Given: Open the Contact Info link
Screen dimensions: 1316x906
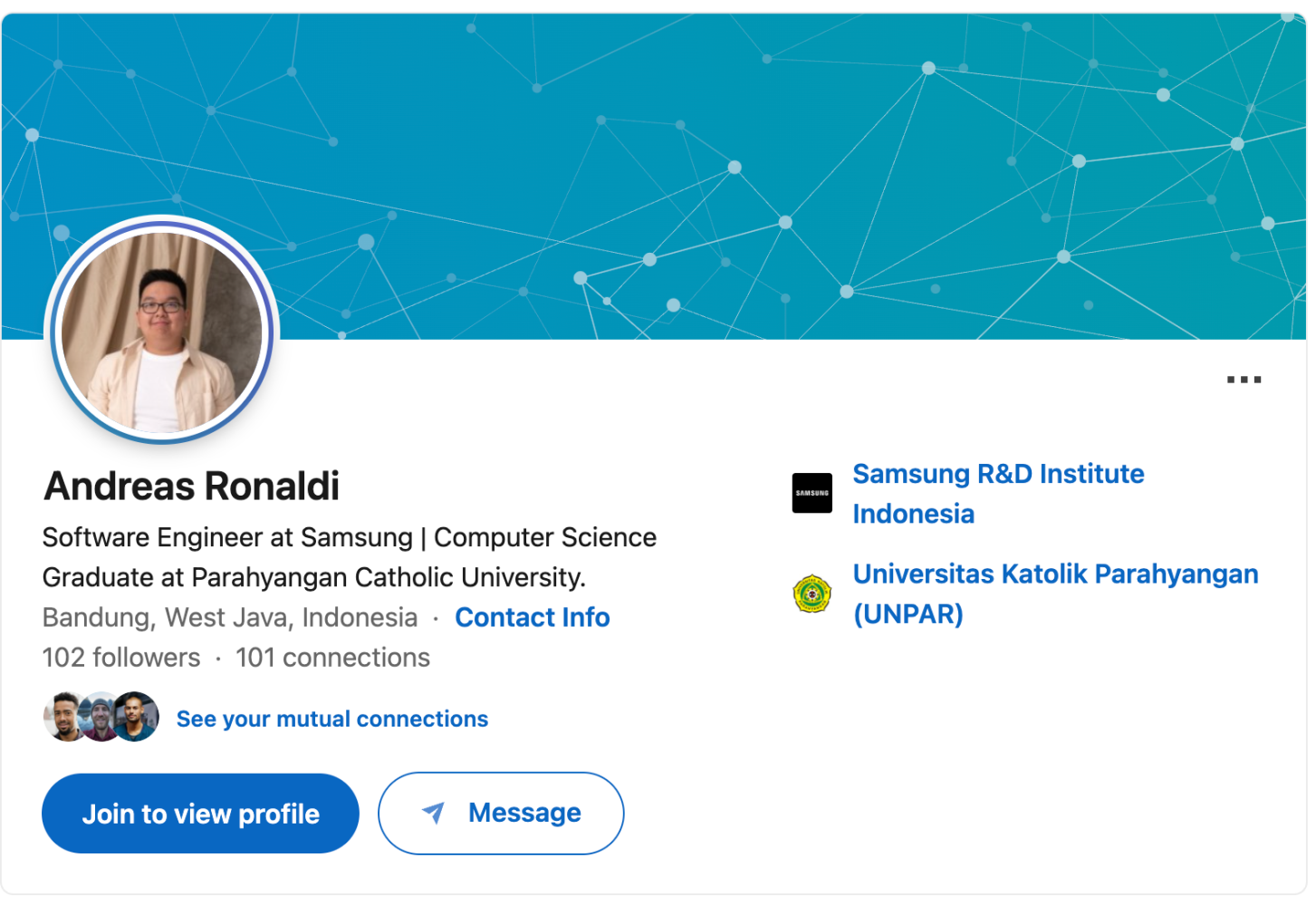Looking at the screenshot, I should pyautogui.click(x=533, y=618).
